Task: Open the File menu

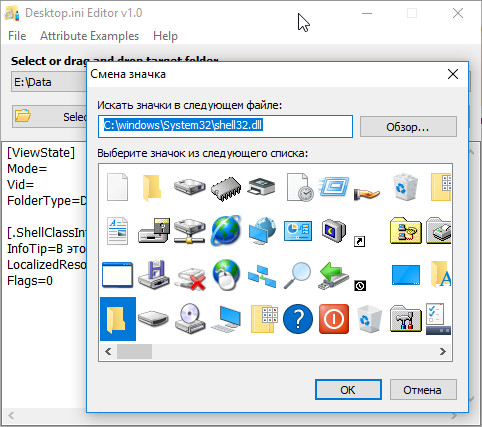Action: [17, 36]
